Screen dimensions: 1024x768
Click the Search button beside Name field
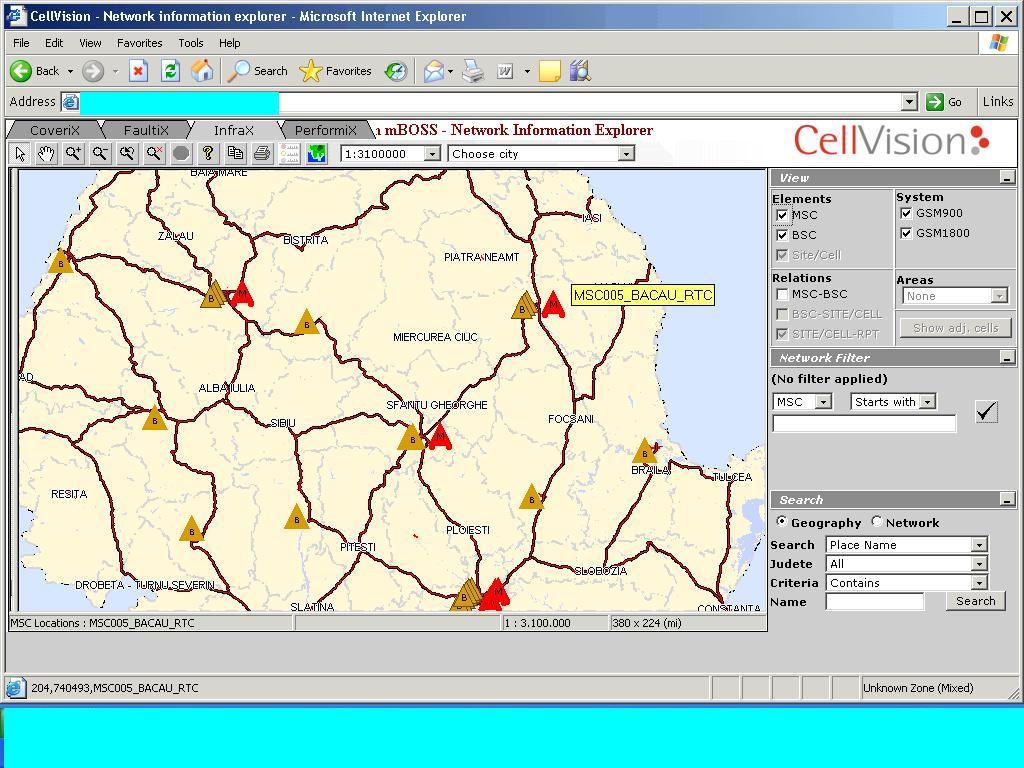click(975, 601)
